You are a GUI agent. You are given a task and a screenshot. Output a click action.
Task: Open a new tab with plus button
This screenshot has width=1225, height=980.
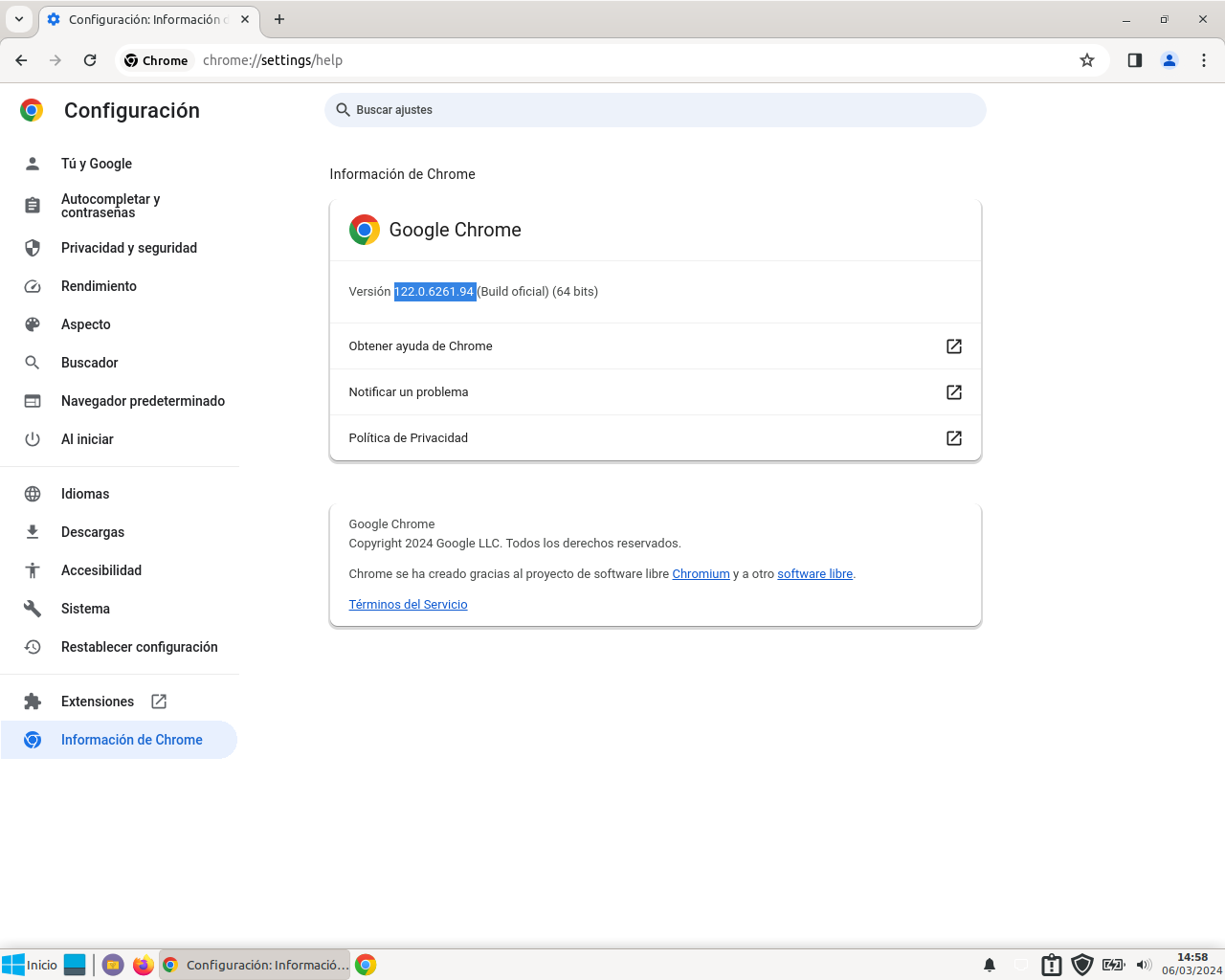tap(279, 19)
